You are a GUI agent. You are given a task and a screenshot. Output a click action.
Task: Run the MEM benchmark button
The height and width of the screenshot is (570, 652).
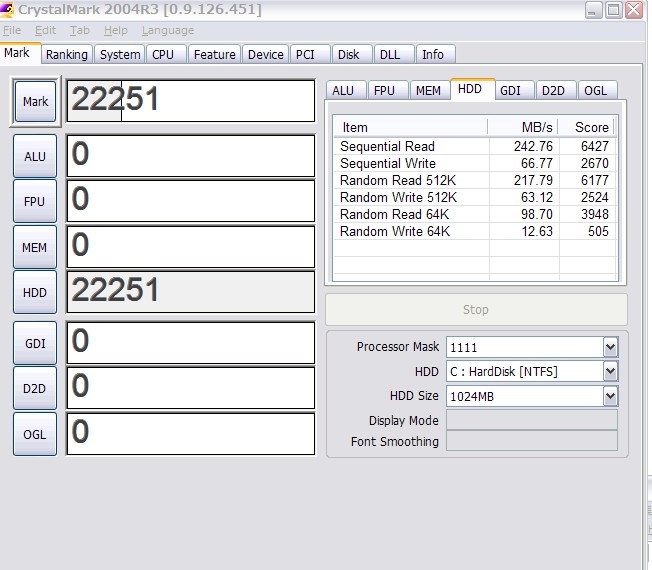(35, 247)
